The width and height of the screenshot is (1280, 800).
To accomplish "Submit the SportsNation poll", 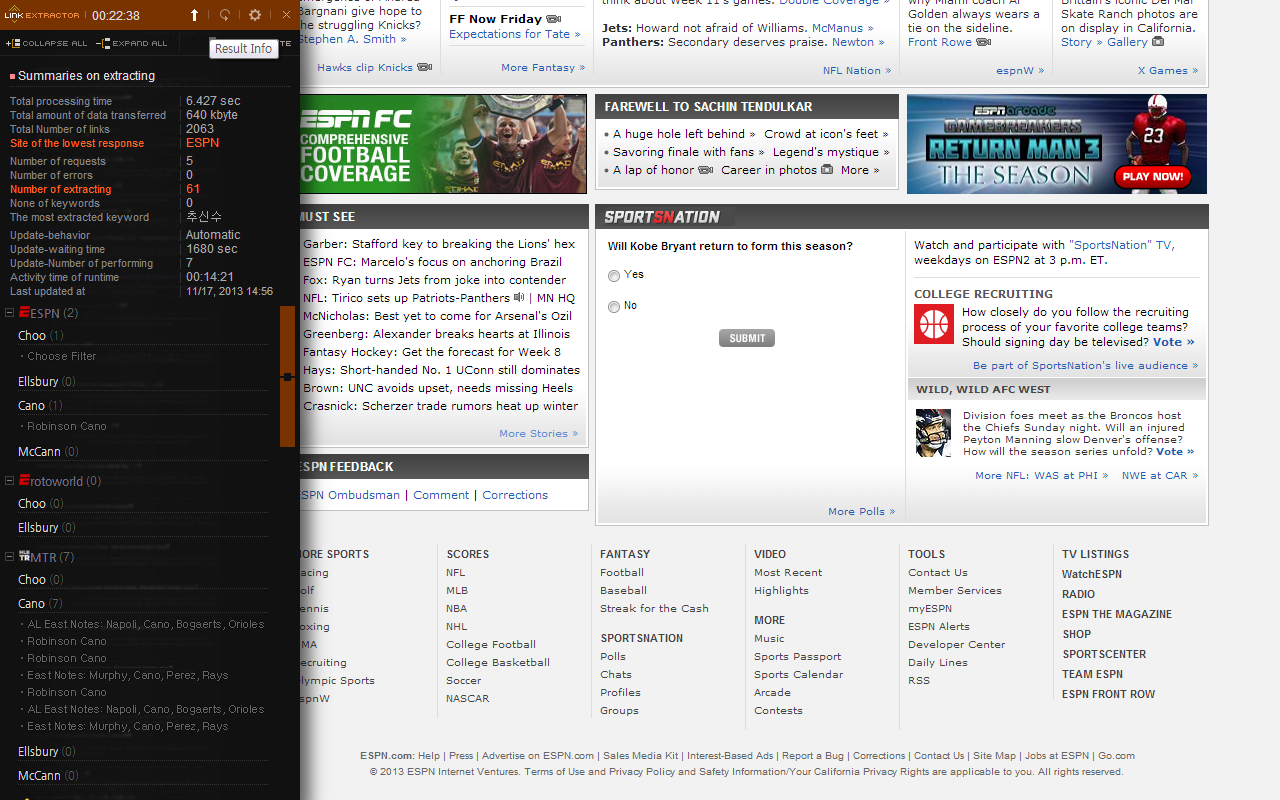I will [747, 338].
